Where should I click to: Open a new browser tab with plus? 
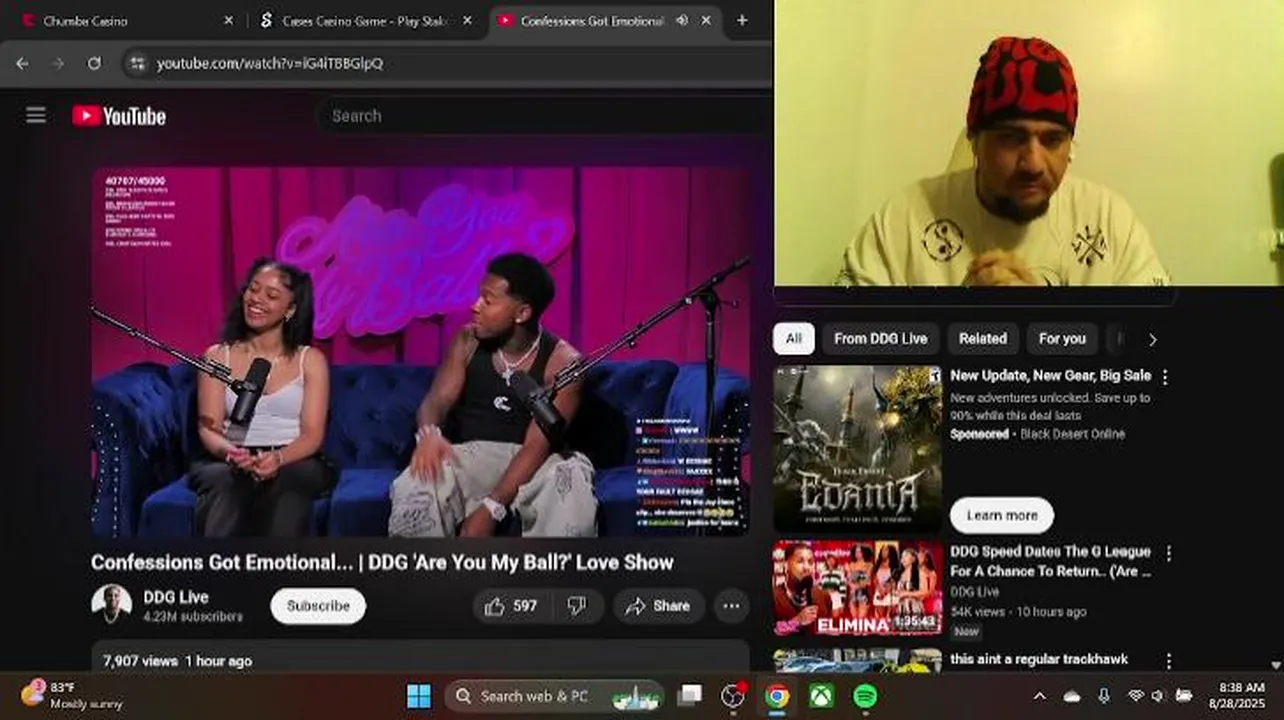(742, 20)
